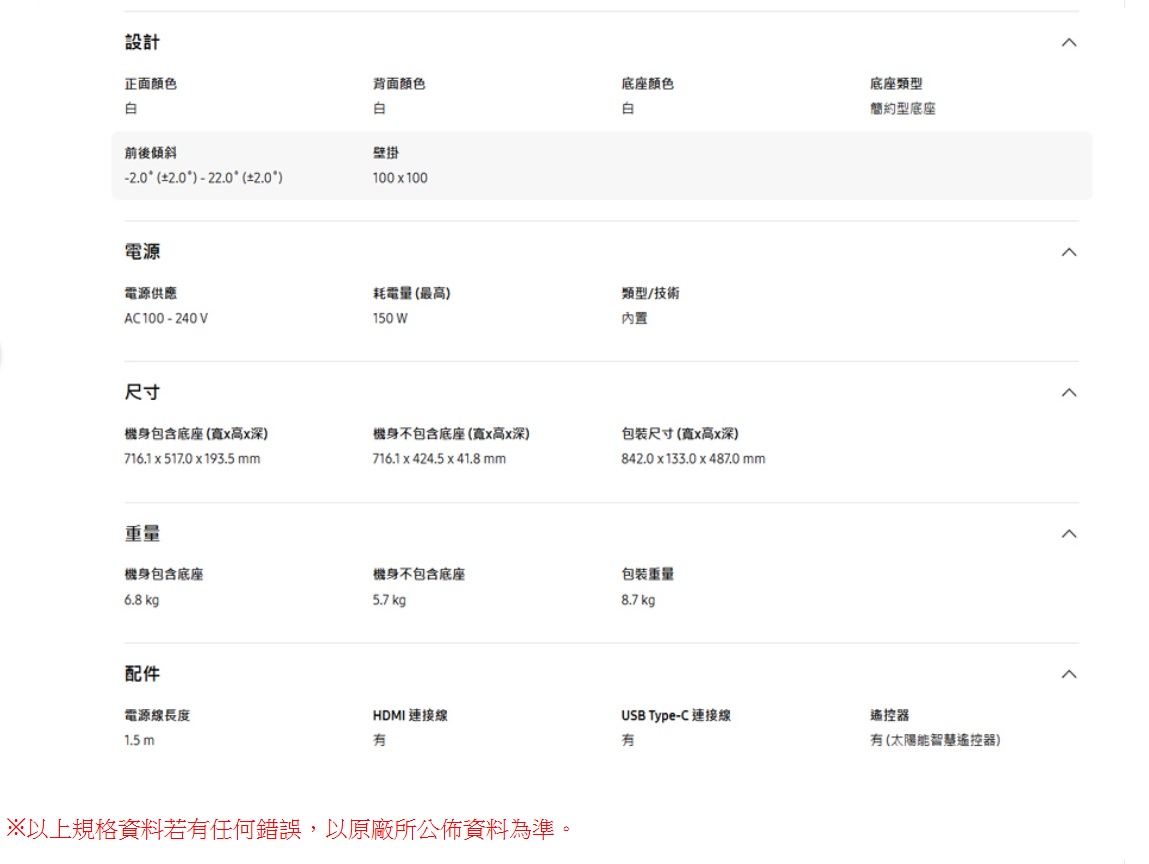Image resolution: width=1149 pixels, height=864 pixels.
Task: Click the 尺寸 section heading
Action: [x=142, y=393]
